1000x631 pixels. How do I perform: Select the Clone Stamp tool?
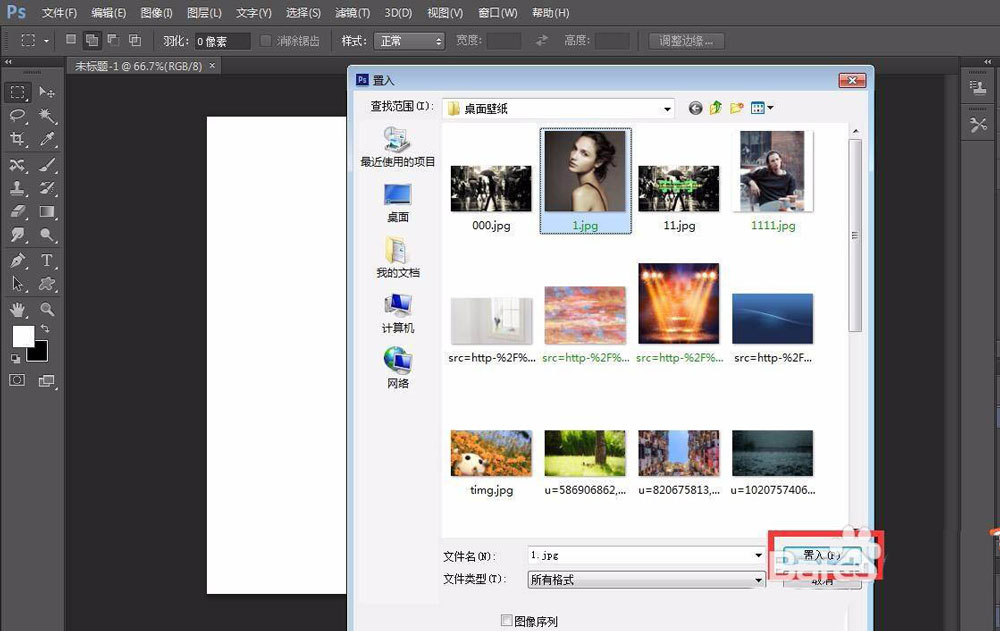[x=17, y=188]
